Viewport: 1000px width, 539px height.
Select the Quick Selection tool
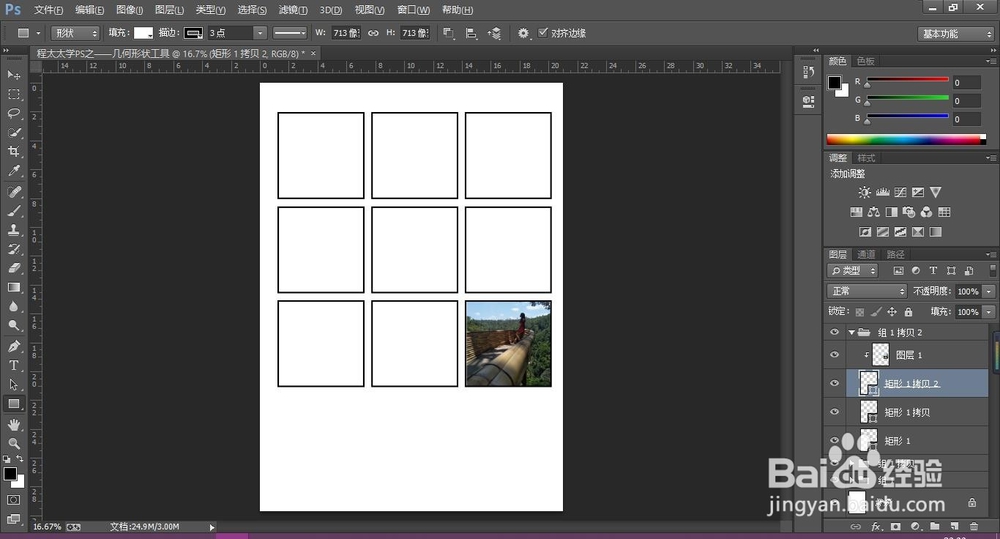pos(13,133)
